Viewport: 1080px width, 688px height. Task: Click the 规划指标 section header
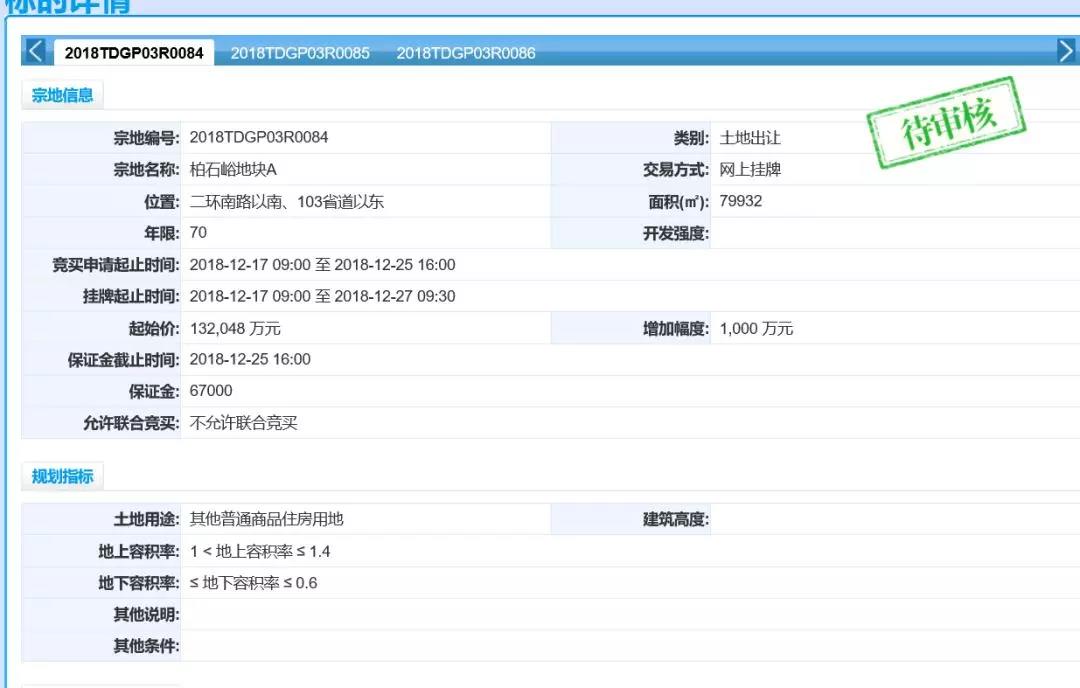[62, 477]
